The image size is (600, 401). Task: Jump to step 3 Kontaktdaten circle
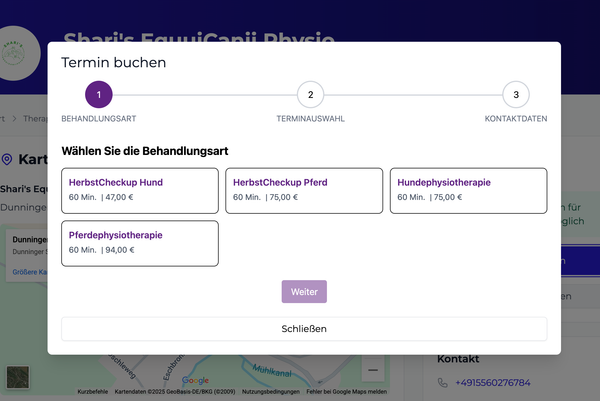tap(516, 95)
